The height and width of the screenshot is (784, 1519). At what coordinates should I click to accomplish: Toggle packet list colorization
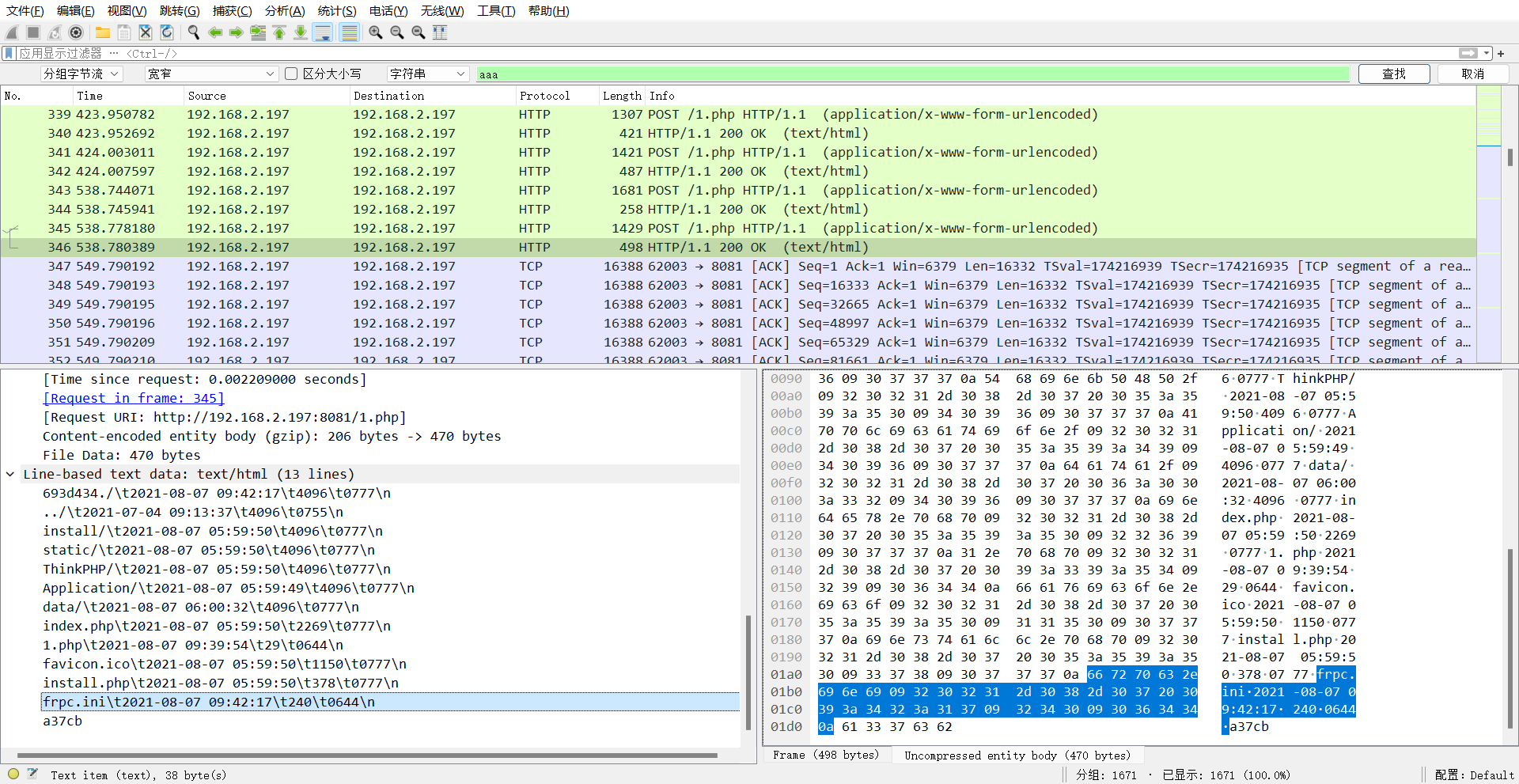349,32
